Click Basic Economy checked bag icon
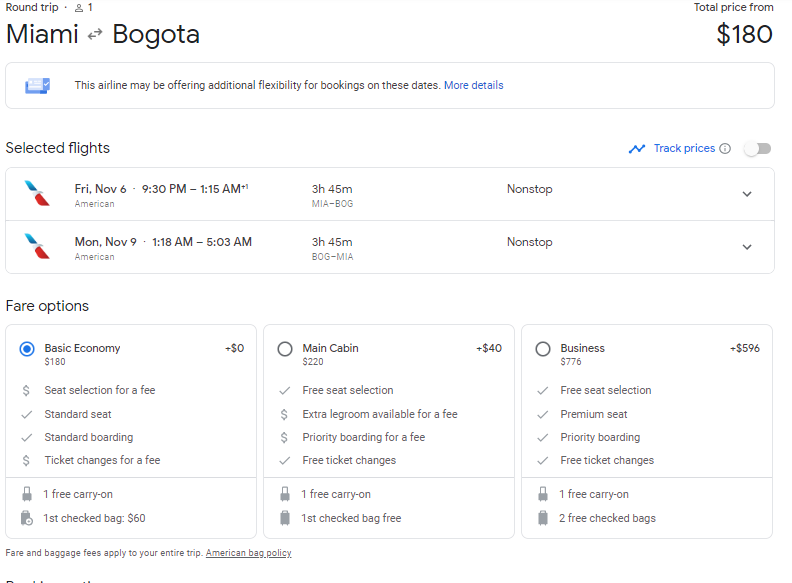 coord(26,518)
